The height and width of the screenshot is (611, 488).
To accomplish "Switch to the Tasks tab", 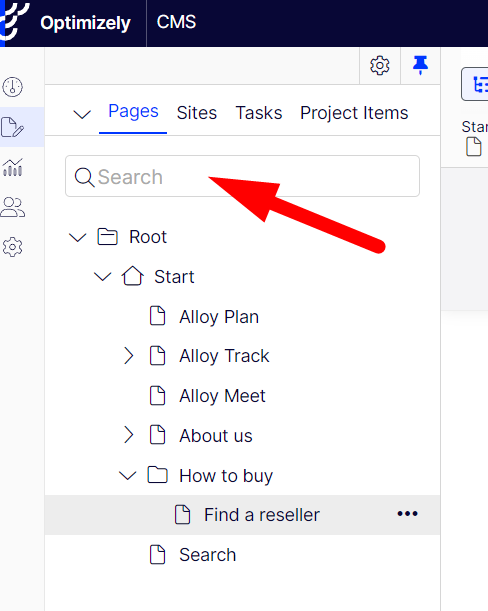I will [259, 113].
